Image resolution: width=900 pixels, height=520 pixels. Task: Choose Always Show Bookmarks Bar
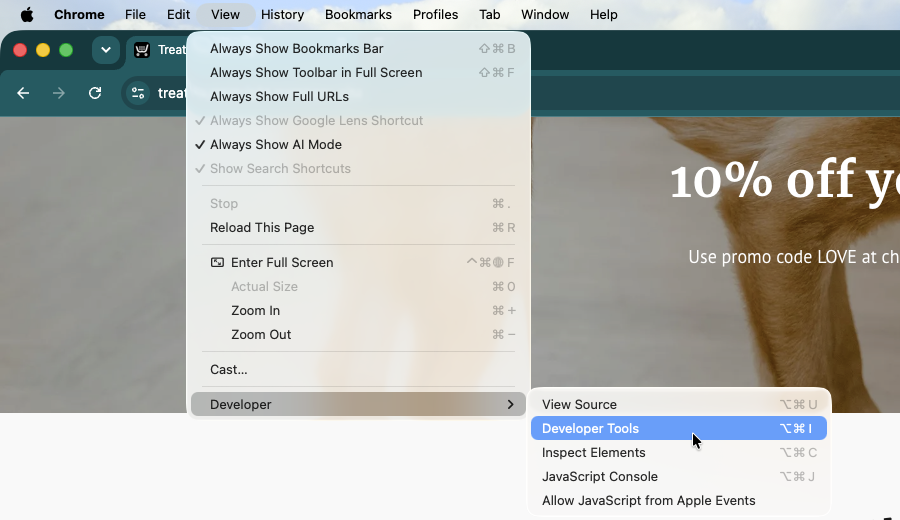coord(359,49)
